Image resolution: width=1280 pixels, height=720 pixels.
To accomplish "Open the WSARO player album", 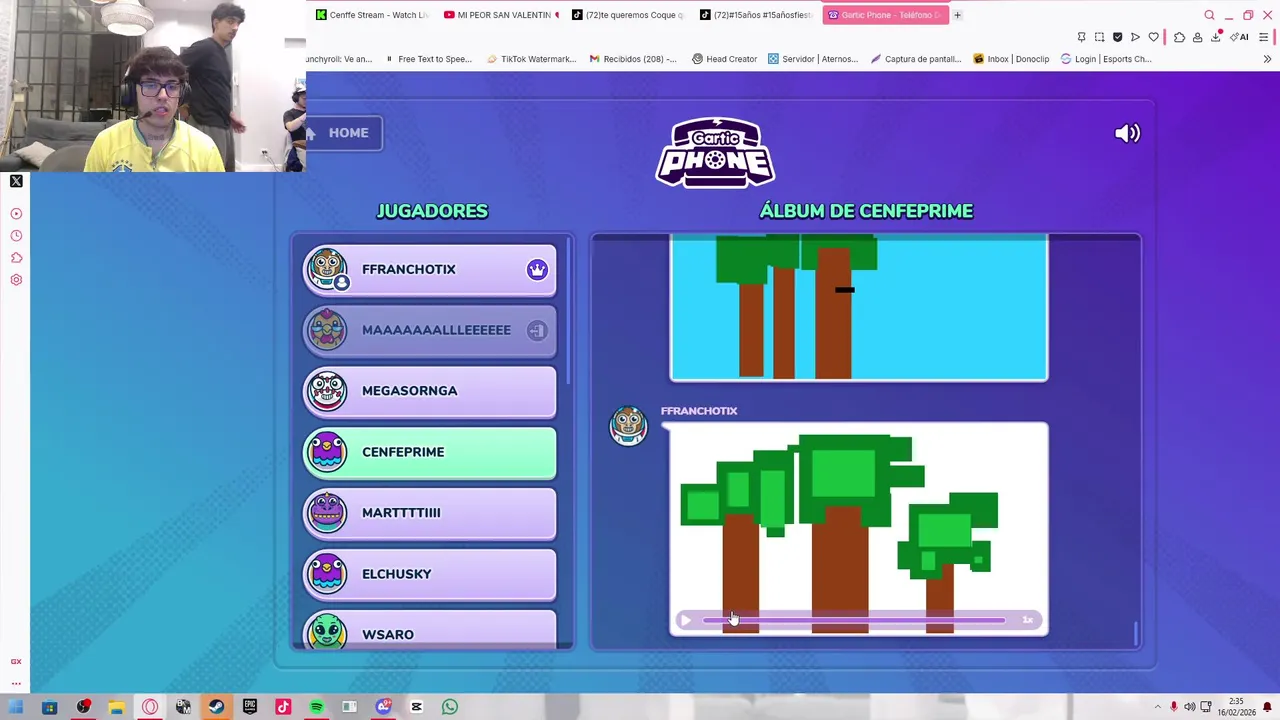I will click(x=430, y=632).
